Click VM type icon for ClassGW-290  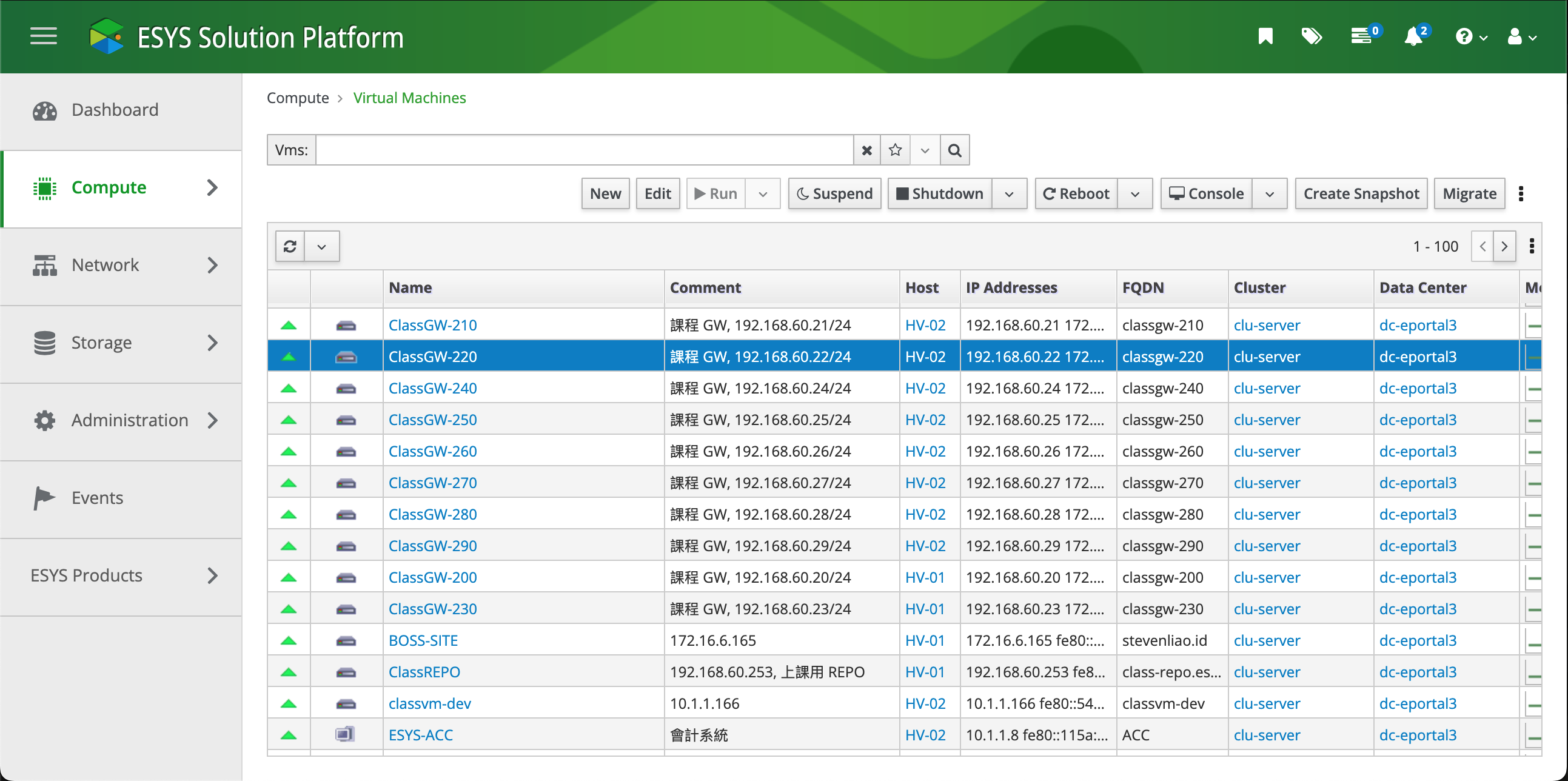point(346,546)
